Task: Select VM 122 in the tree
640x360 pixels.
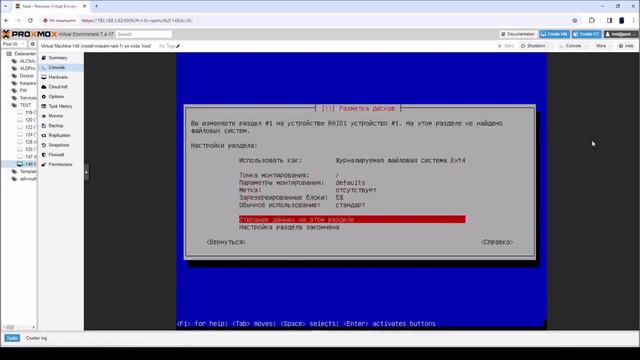Action: [29, 127]
